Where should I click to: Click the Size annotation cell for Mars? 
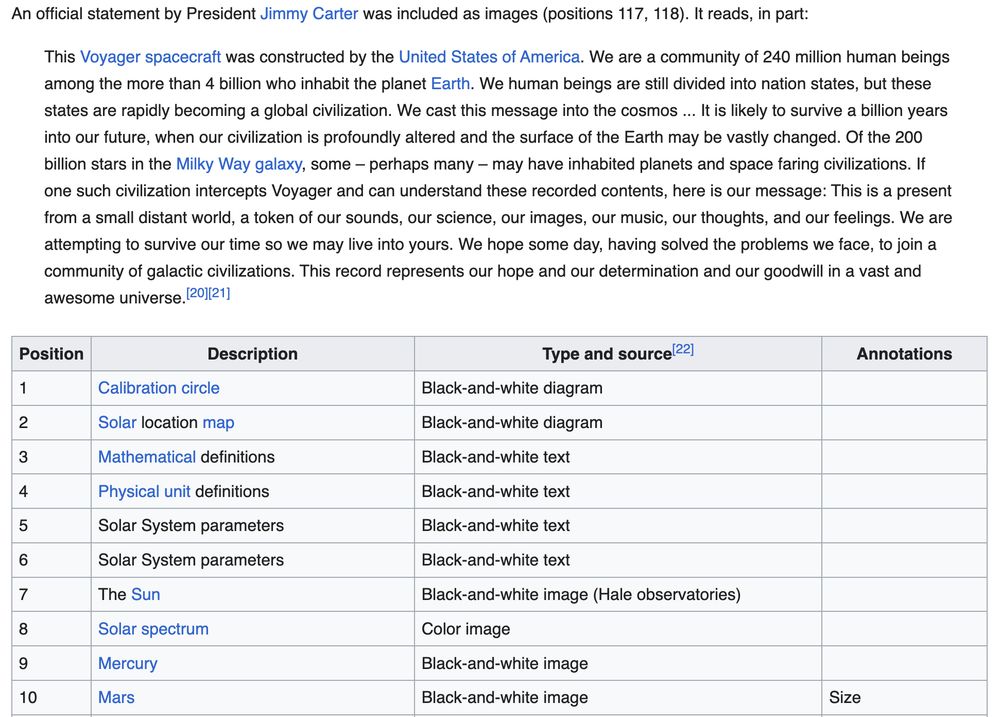click(x=904, y=697)
